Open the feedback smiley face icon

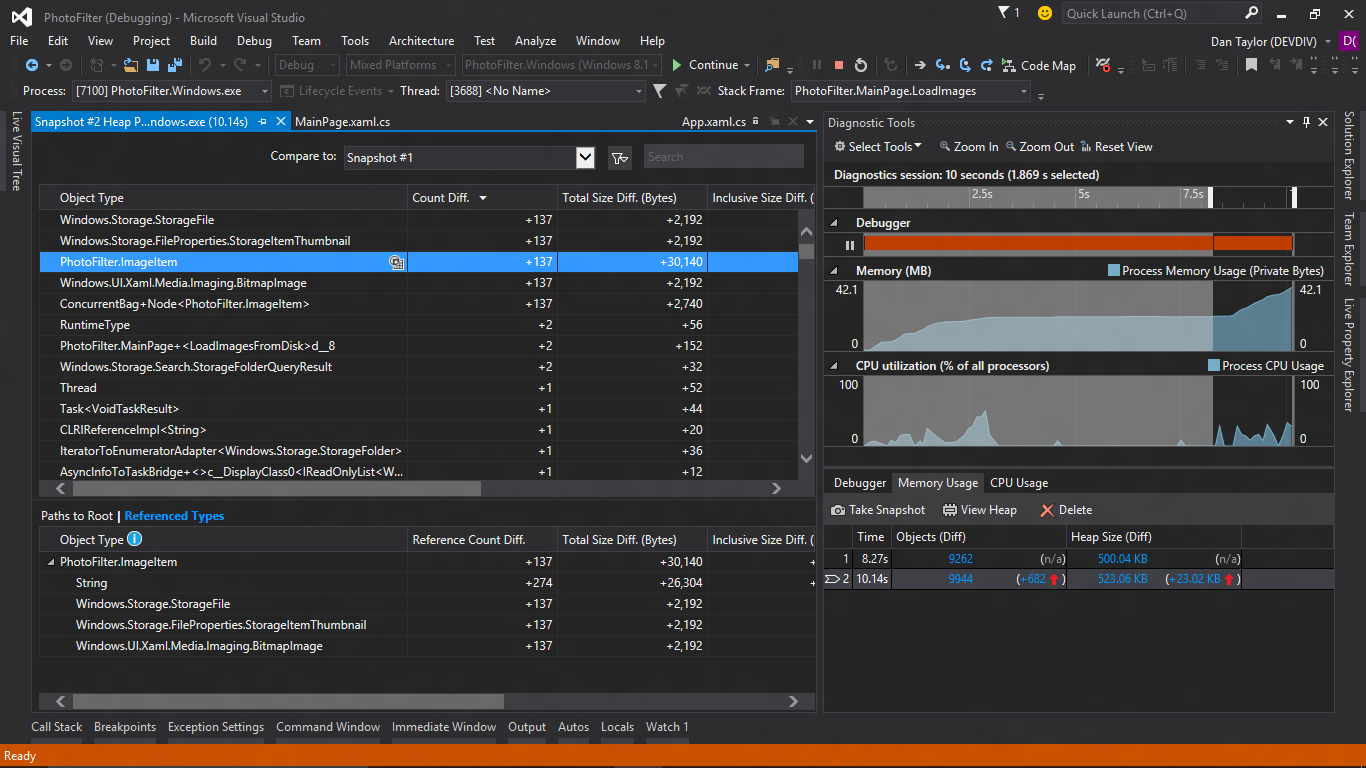click(1045, 13)
